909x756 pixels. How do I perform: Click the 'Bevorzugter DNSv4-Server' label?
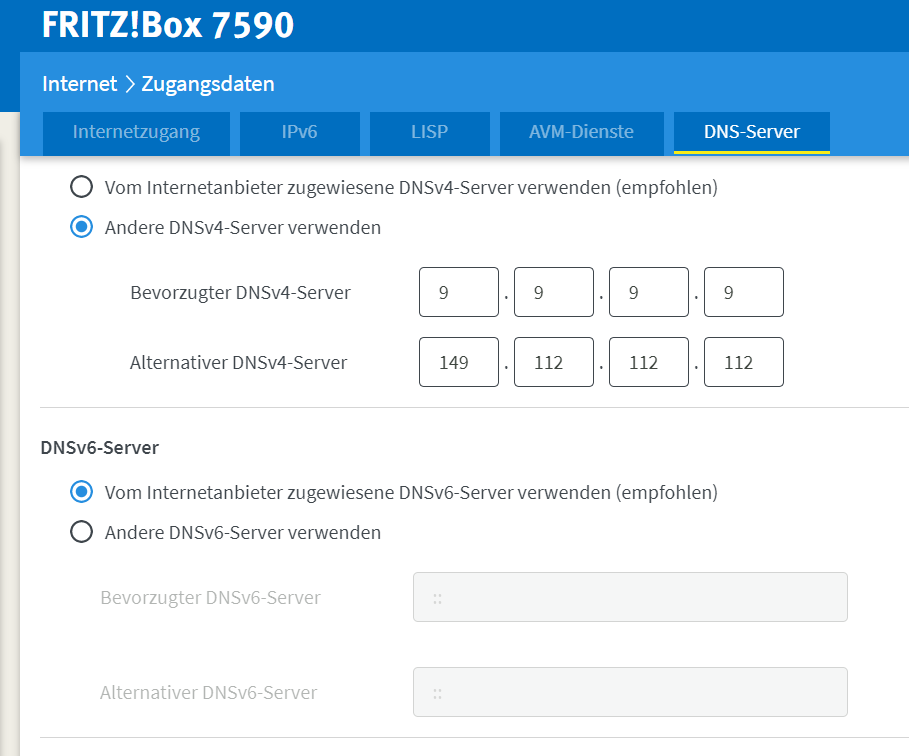click(240, 293)
